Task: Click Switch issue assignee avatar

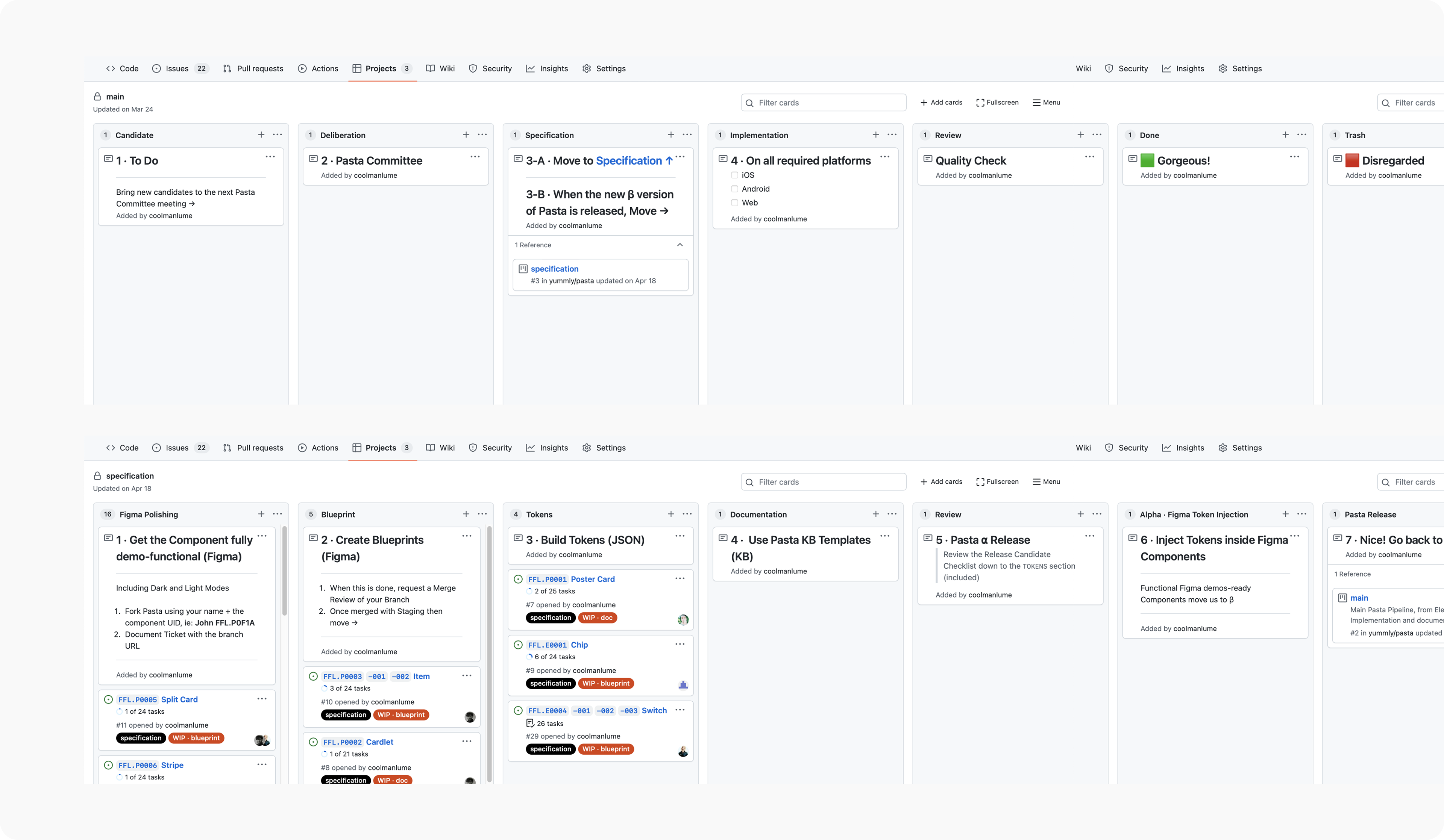Action: tap(683, 751)
